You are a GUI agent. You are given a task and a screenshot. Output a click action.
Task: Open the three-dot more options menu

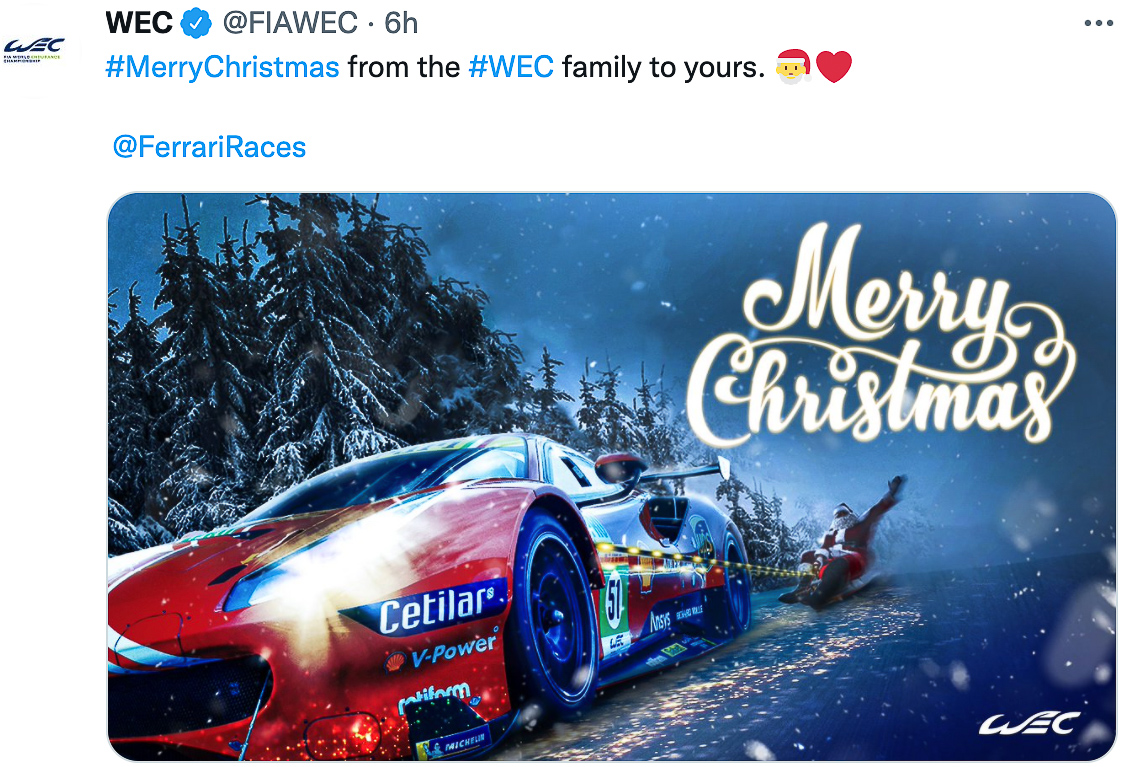1098,24
